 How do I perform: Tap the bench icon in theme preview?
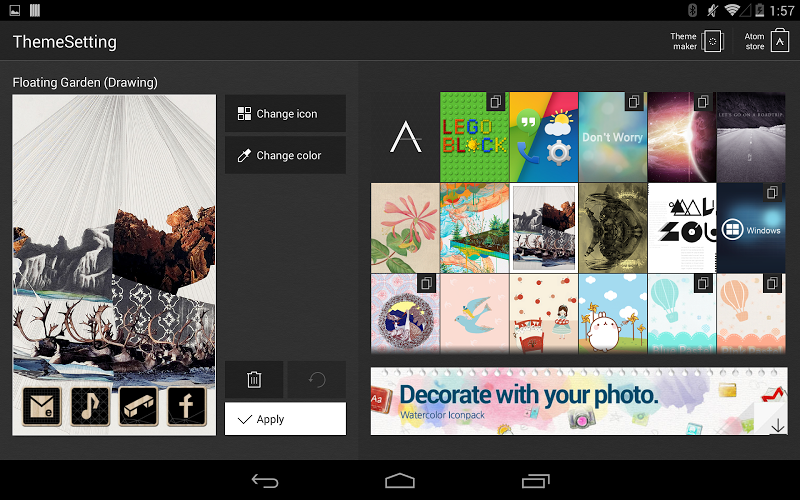(x=138, y=406)
